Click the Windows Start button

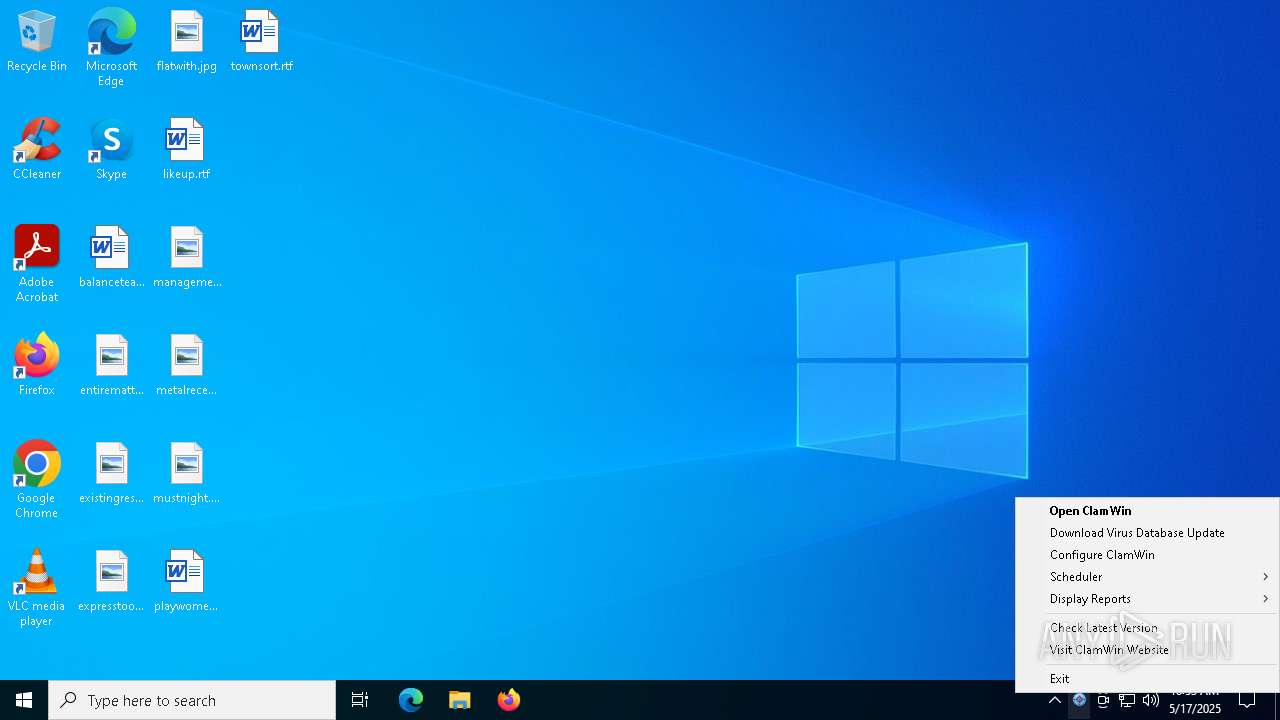pos(24,700)
